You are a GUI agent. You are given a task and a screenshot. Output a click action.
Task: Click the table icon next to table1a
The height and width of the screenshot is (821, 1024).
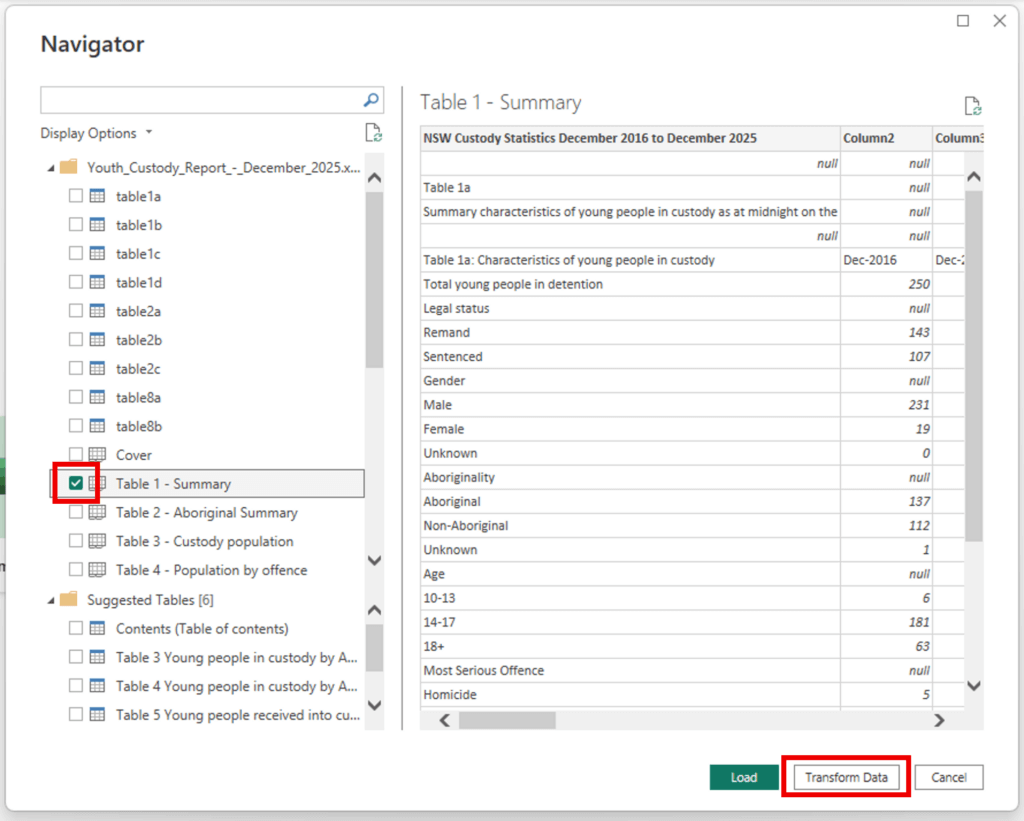(98, 197)
